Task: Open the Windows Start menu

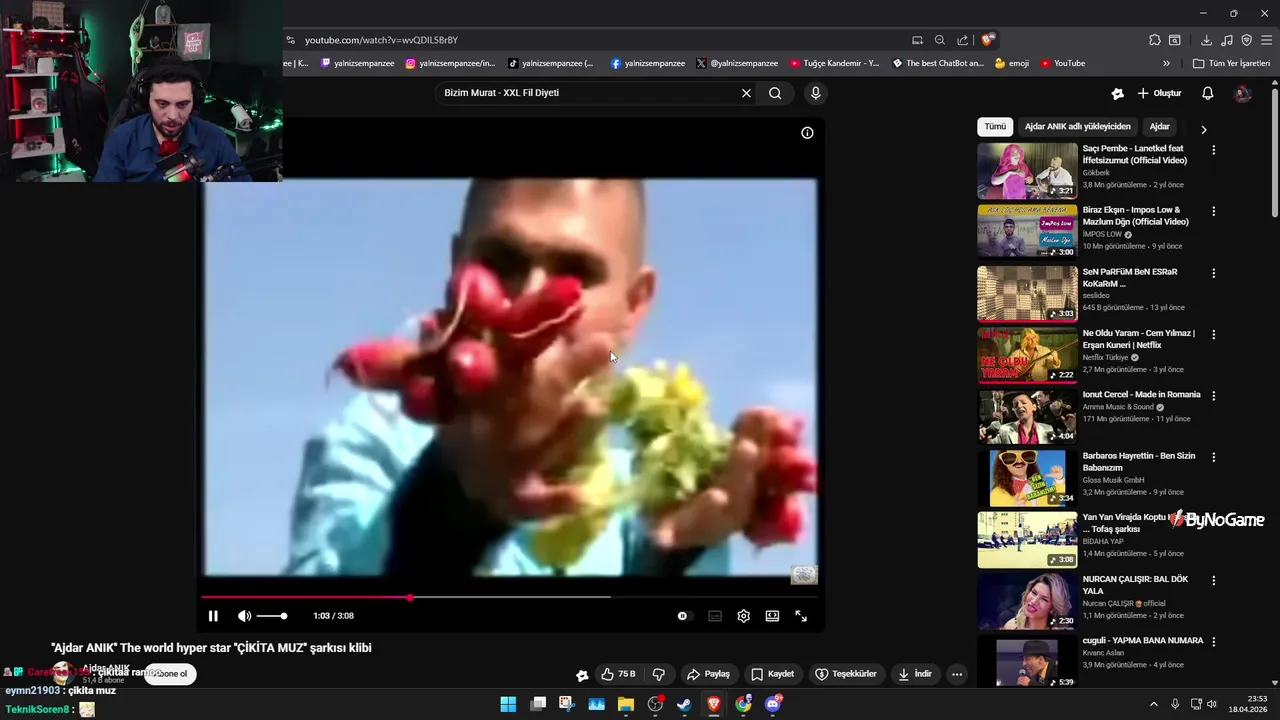Action: 508,704
